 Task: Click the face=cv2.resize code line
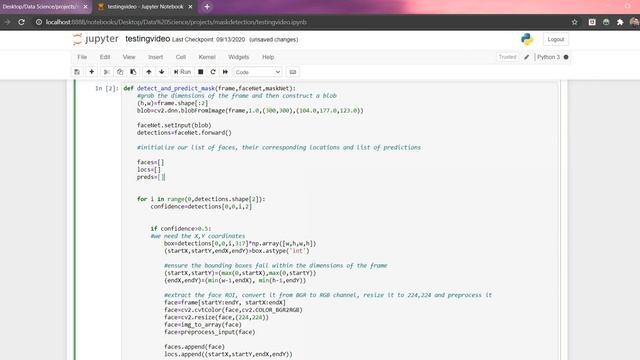pos(216,317)
